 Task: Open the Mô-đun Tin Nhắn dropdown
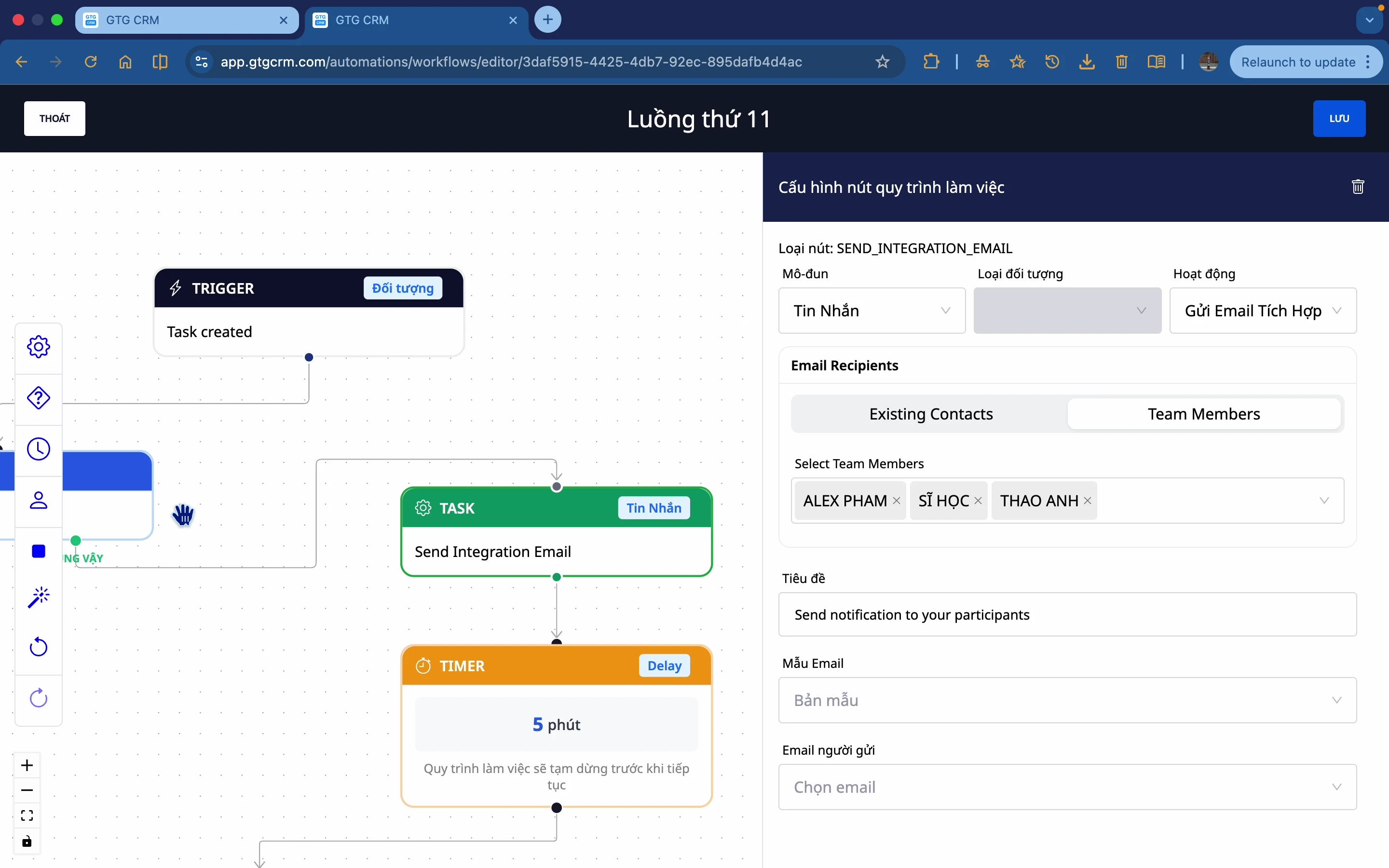pos(872,311)
